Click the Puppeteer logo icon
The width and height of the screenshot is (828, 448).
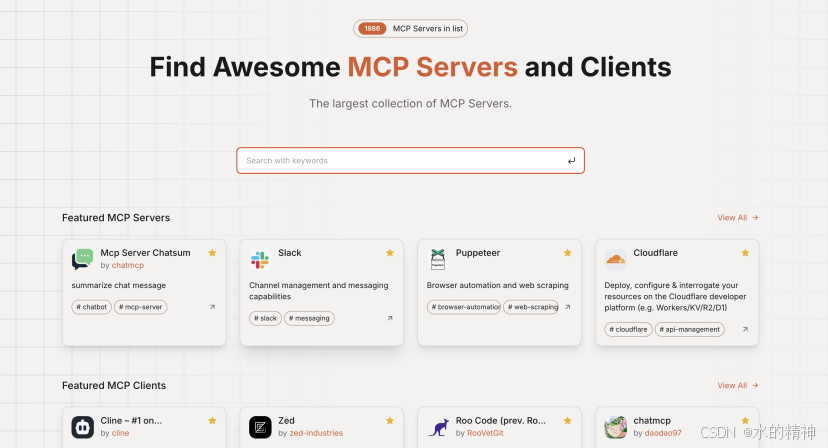coord(438,259)
